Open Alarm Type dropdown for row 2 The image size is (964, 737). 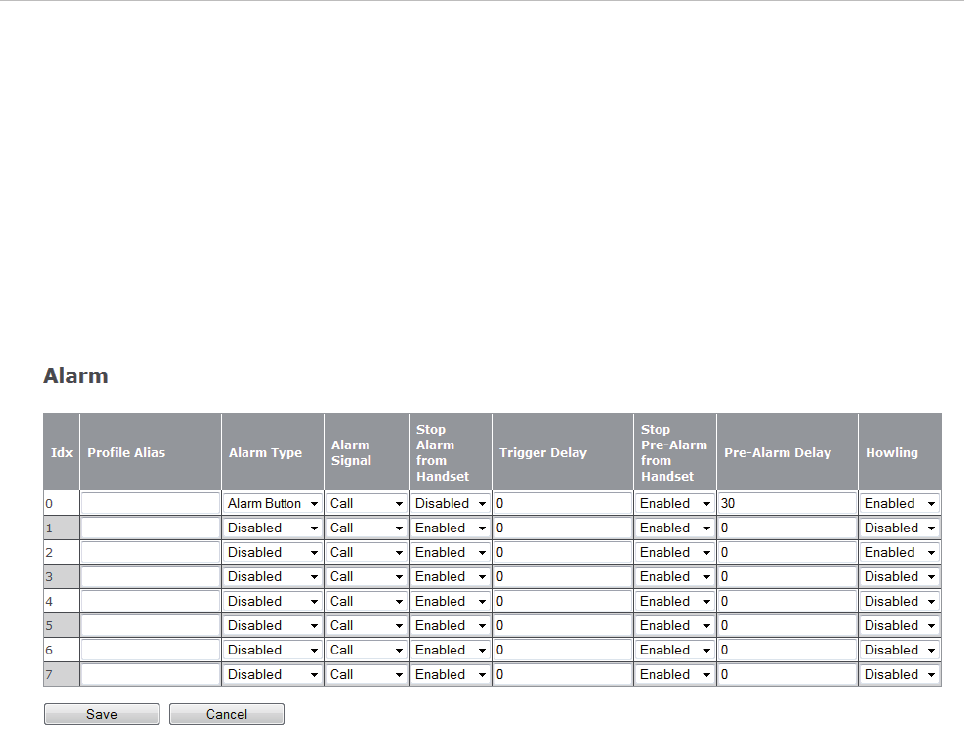pos(272,553)
